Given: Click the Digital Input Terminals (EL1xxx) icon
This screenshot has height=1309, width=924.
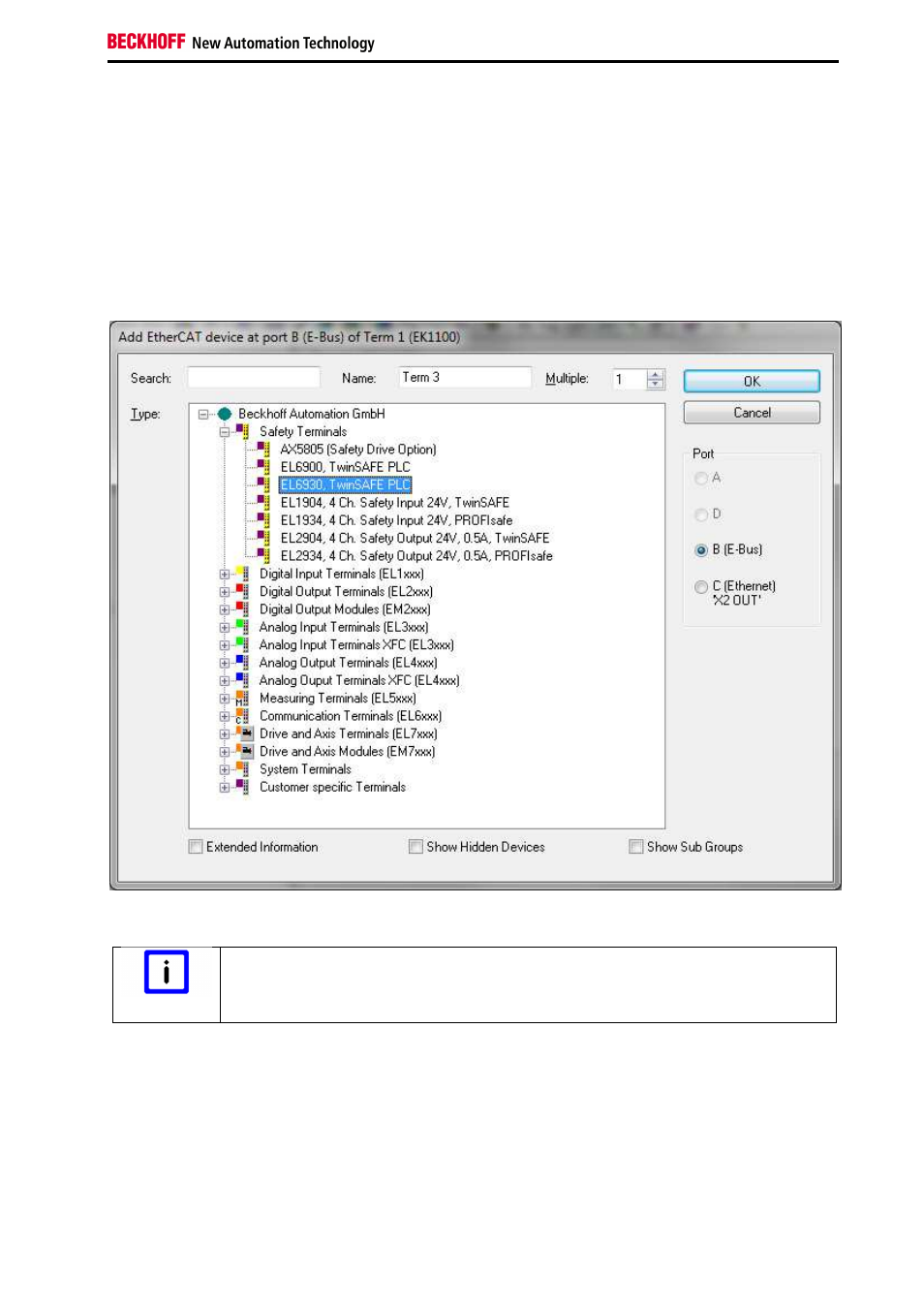Looking at the screenshot, I should (242, 574).
